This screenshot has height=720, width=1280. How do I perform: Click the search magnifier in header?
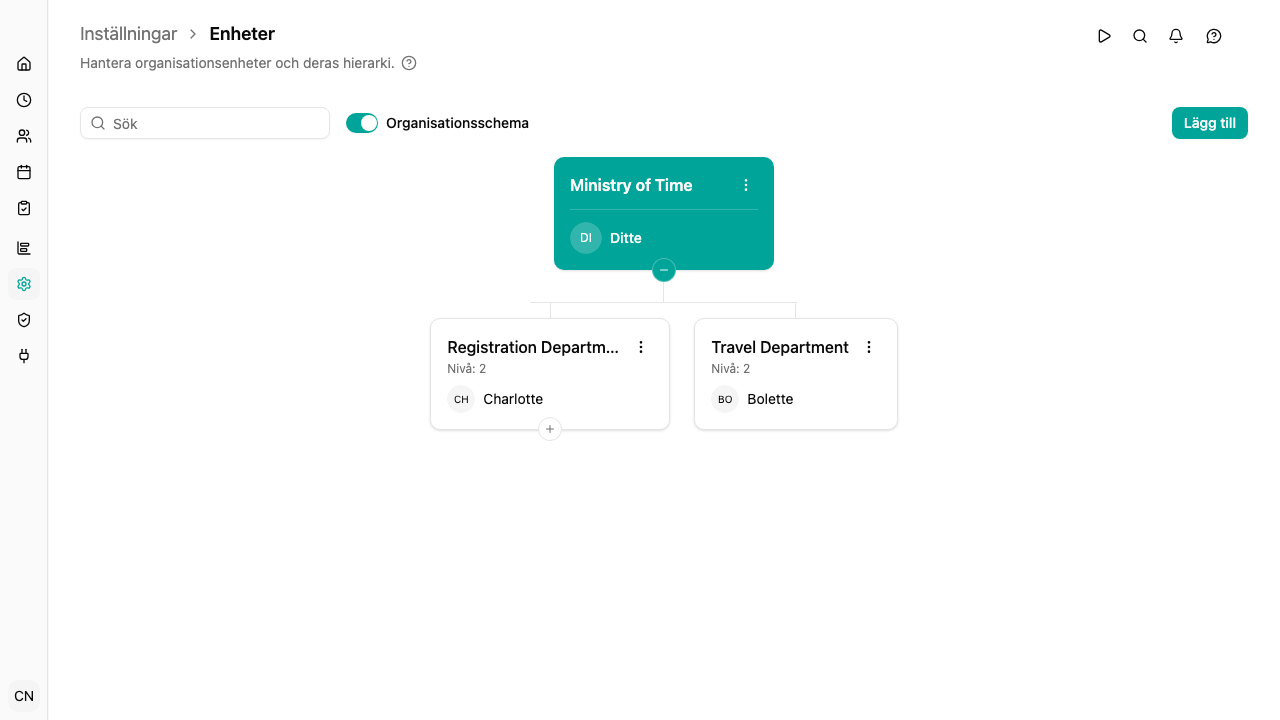pyautogui.click(x=1140, y=36)
